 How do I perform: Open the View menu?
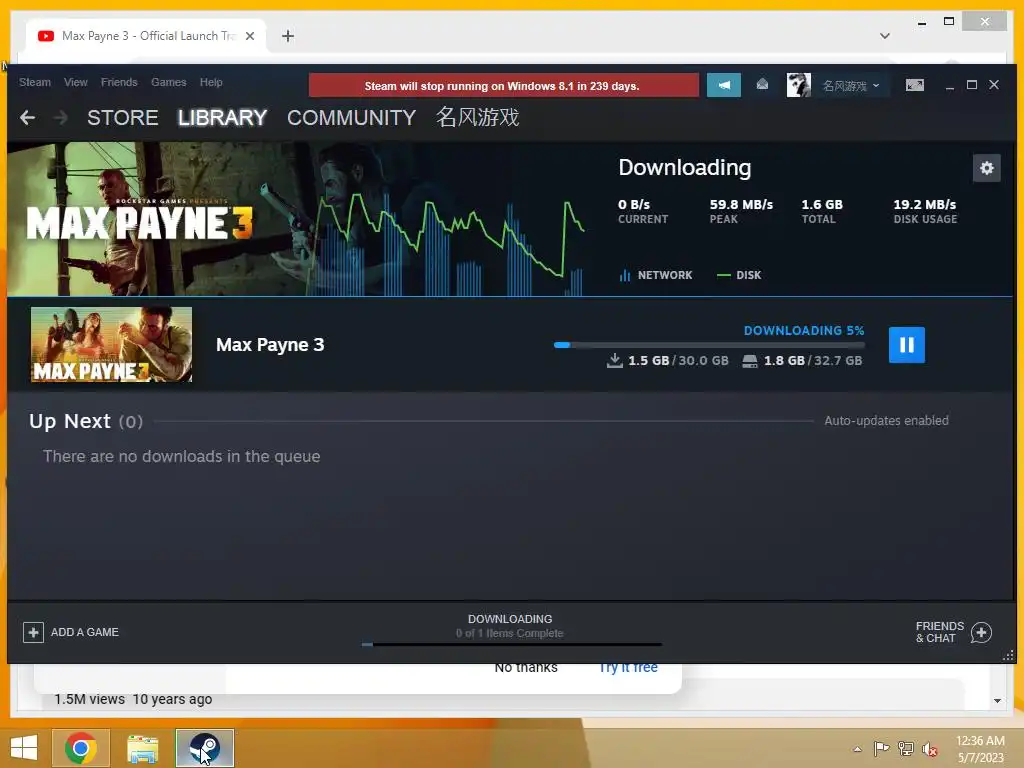tap(76, 82)
